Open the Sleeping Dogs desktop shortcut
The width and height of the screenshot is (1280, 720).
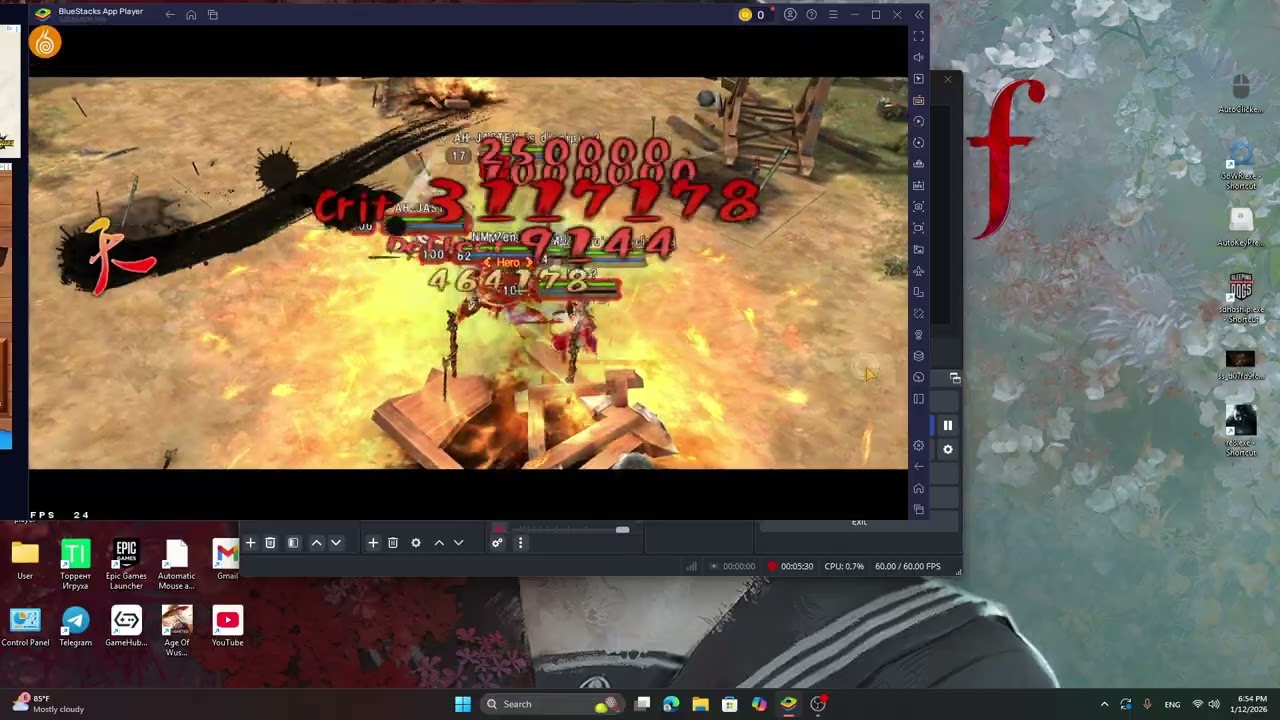(1241, 299)
